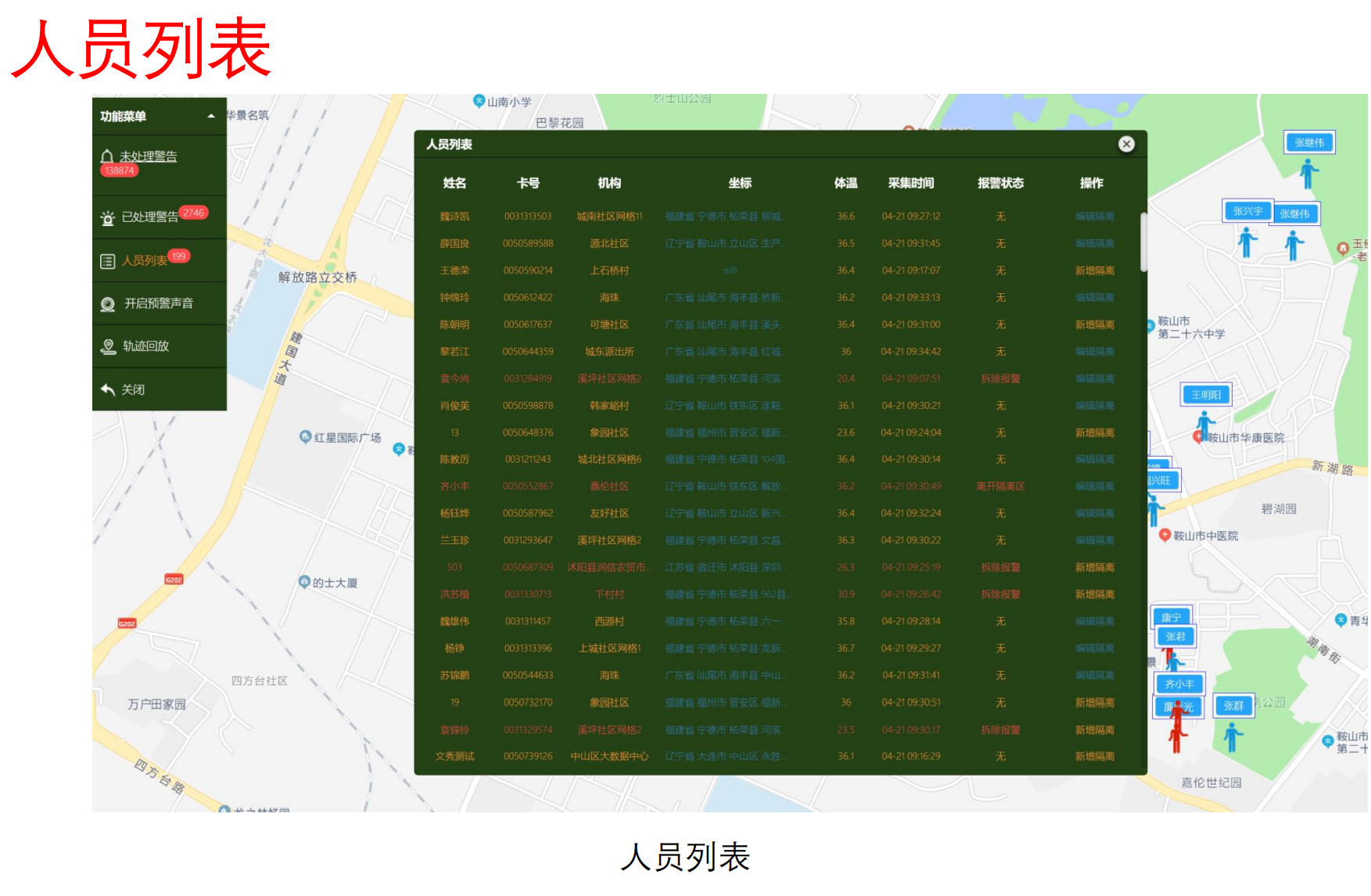
Task: Collapse the 功能菜单 panel arrow
Action: click(211, 116)
